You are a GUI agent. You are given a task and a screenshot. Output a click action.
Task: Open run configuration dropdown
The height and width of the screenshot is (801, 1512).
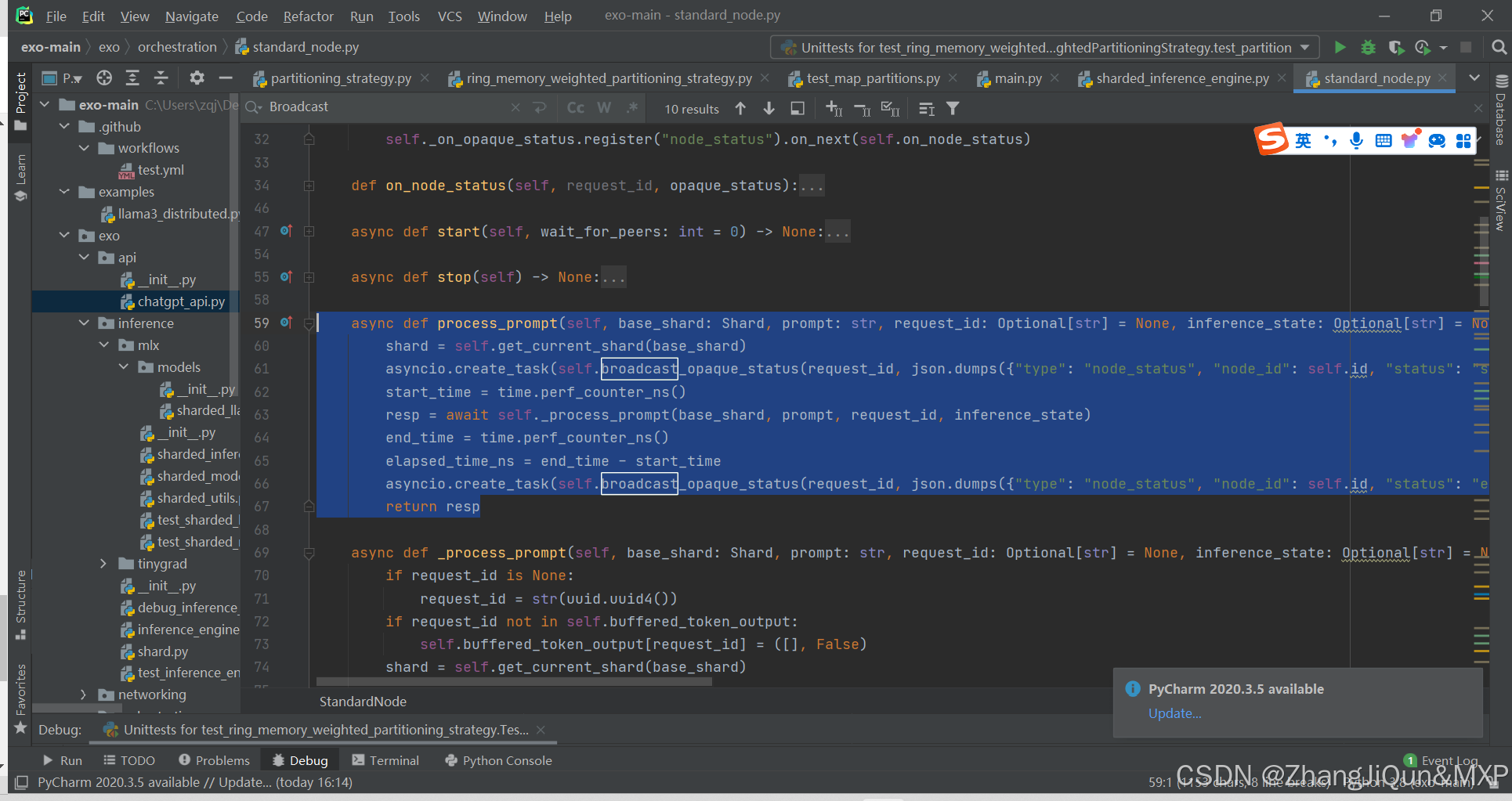(1045, 48)
